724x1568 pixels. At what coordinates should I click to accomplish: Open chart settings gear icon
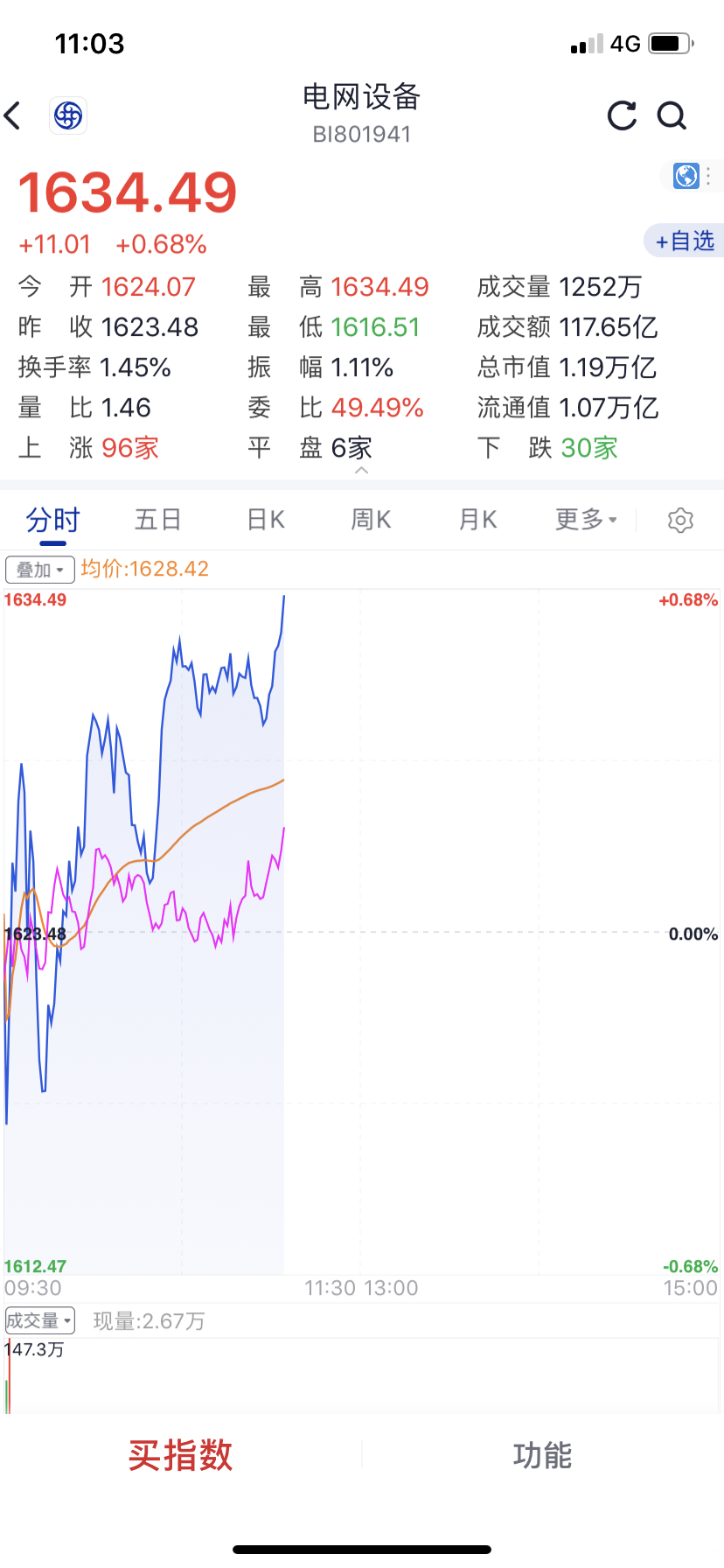(x=680, y=520)
